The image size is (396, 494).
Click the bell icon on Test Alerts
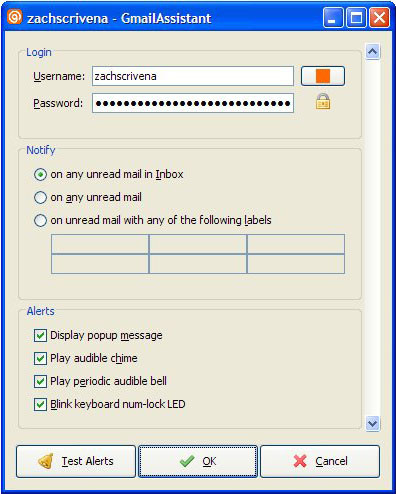click(x=46, y=461)
